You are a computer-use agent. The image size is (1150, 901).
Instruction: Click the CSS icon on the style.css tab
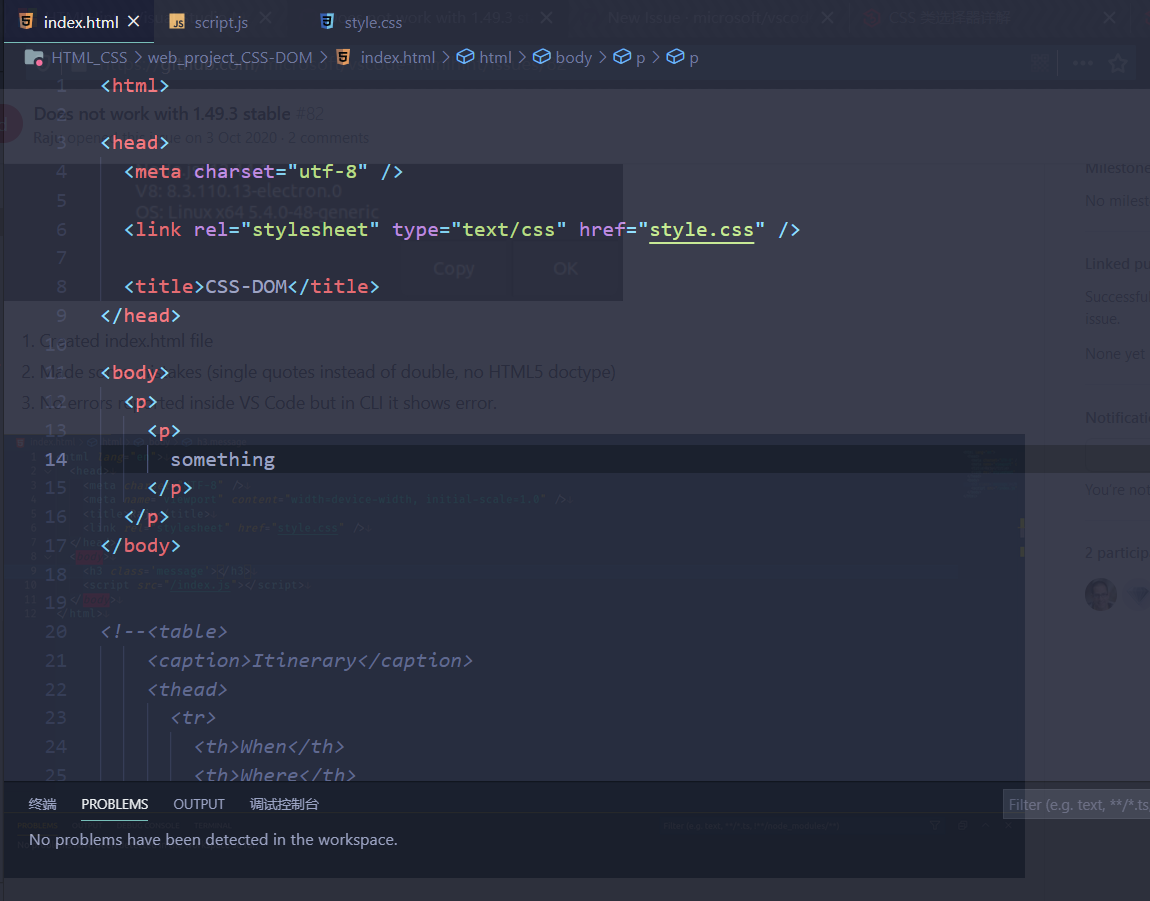325,21
